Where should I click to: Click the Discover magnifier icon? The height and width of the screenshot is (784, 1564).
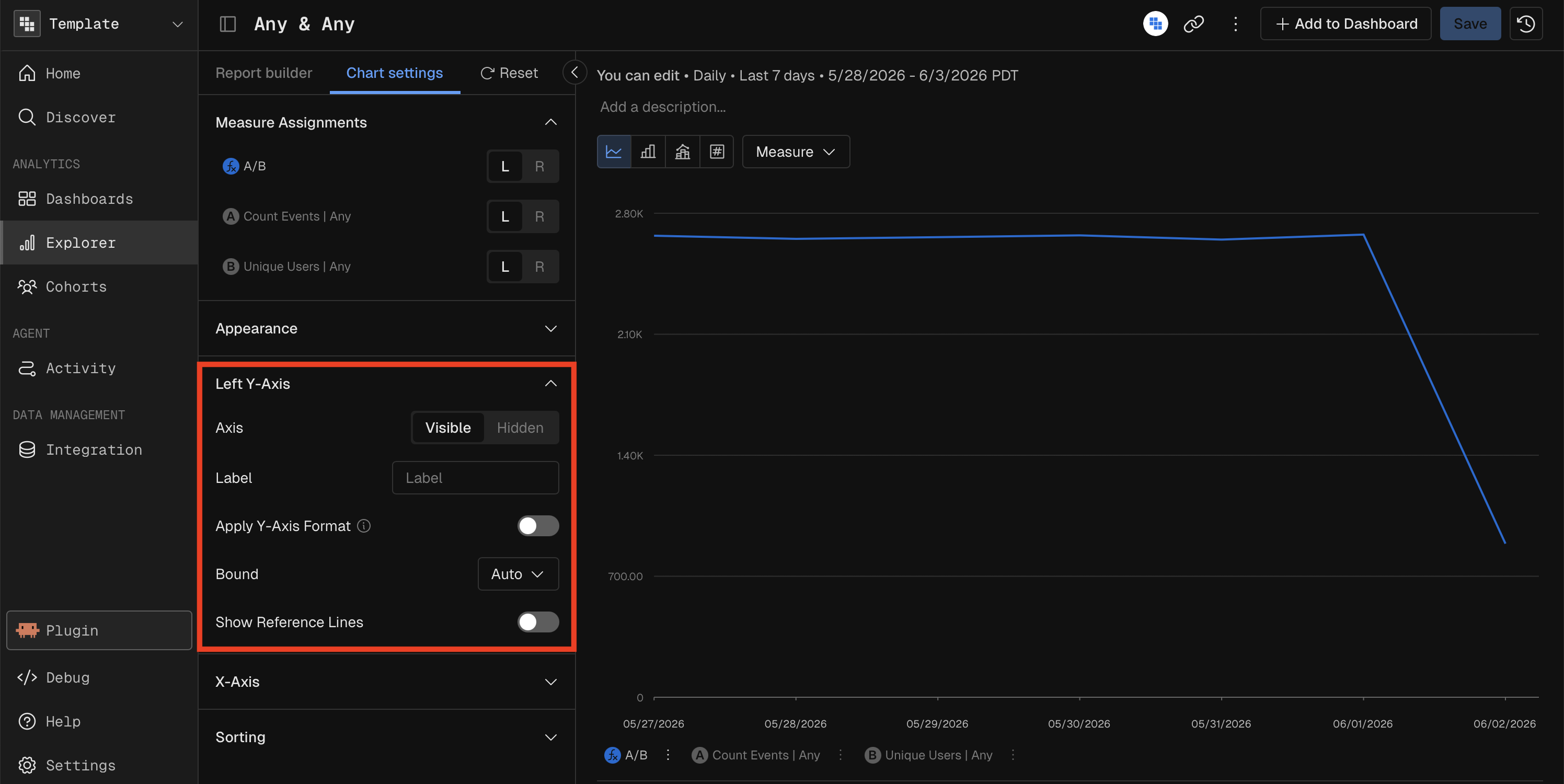click(x=27, y=117)
